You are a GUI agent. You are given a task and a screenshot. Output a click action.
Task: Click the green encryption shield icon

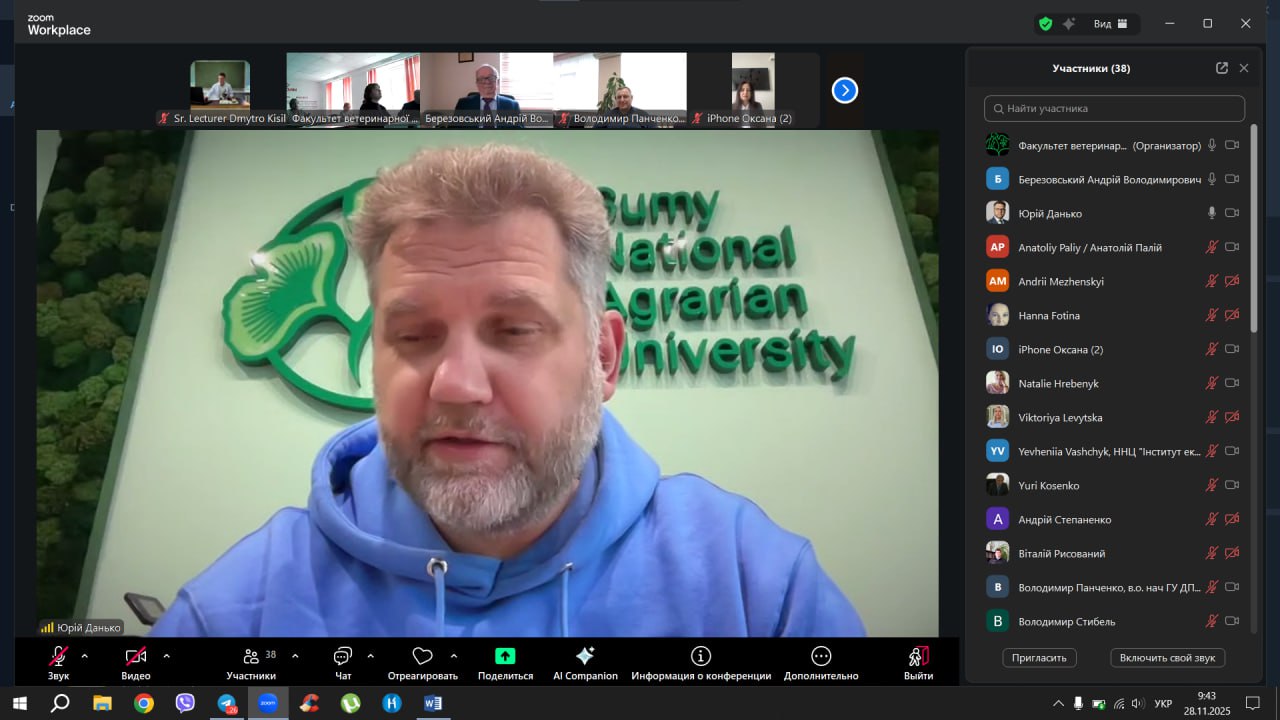coord(1045,23)
